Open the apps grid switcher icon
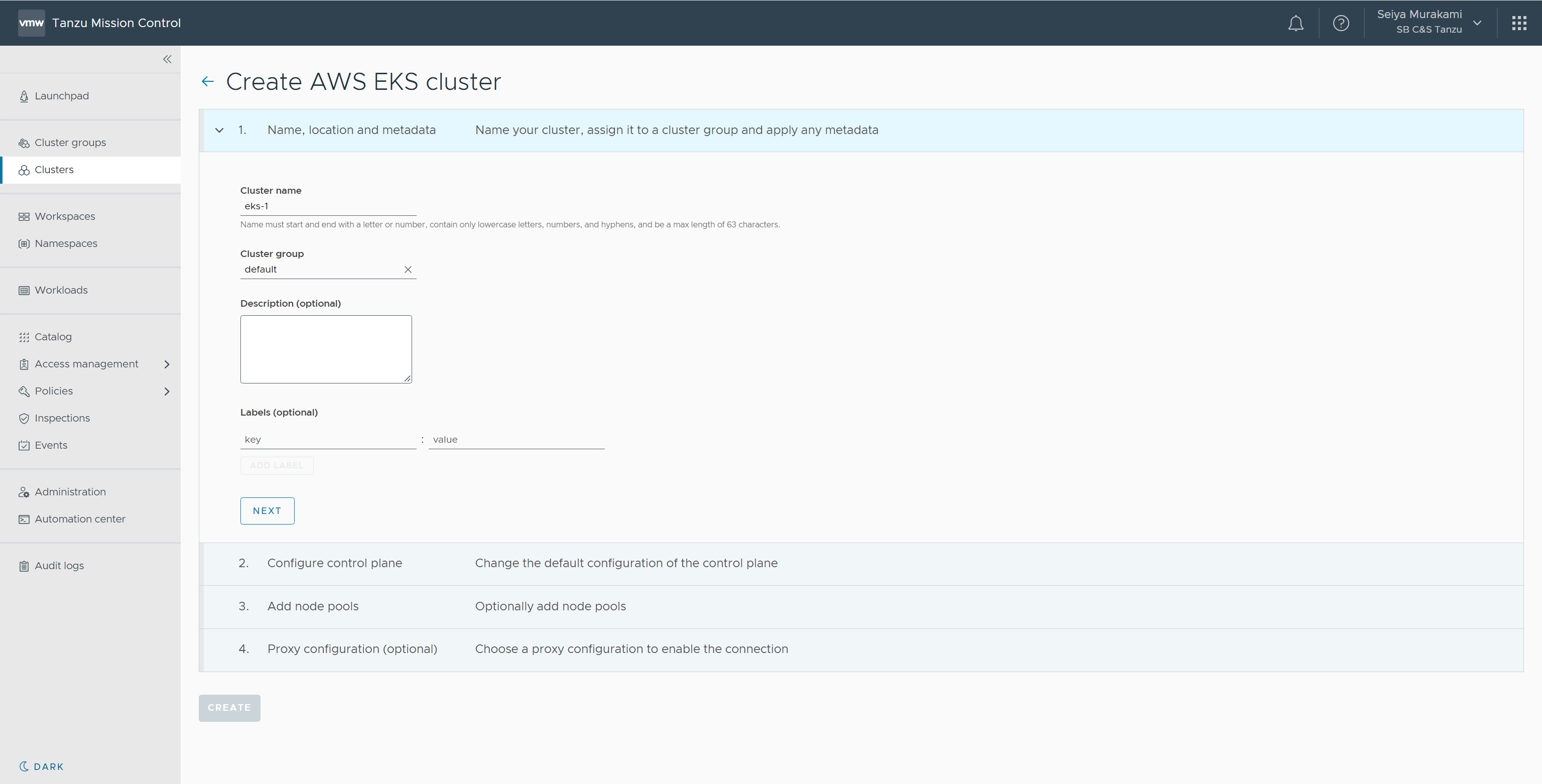This screenshot has height=784, width=1542. tap(1518, 24)
